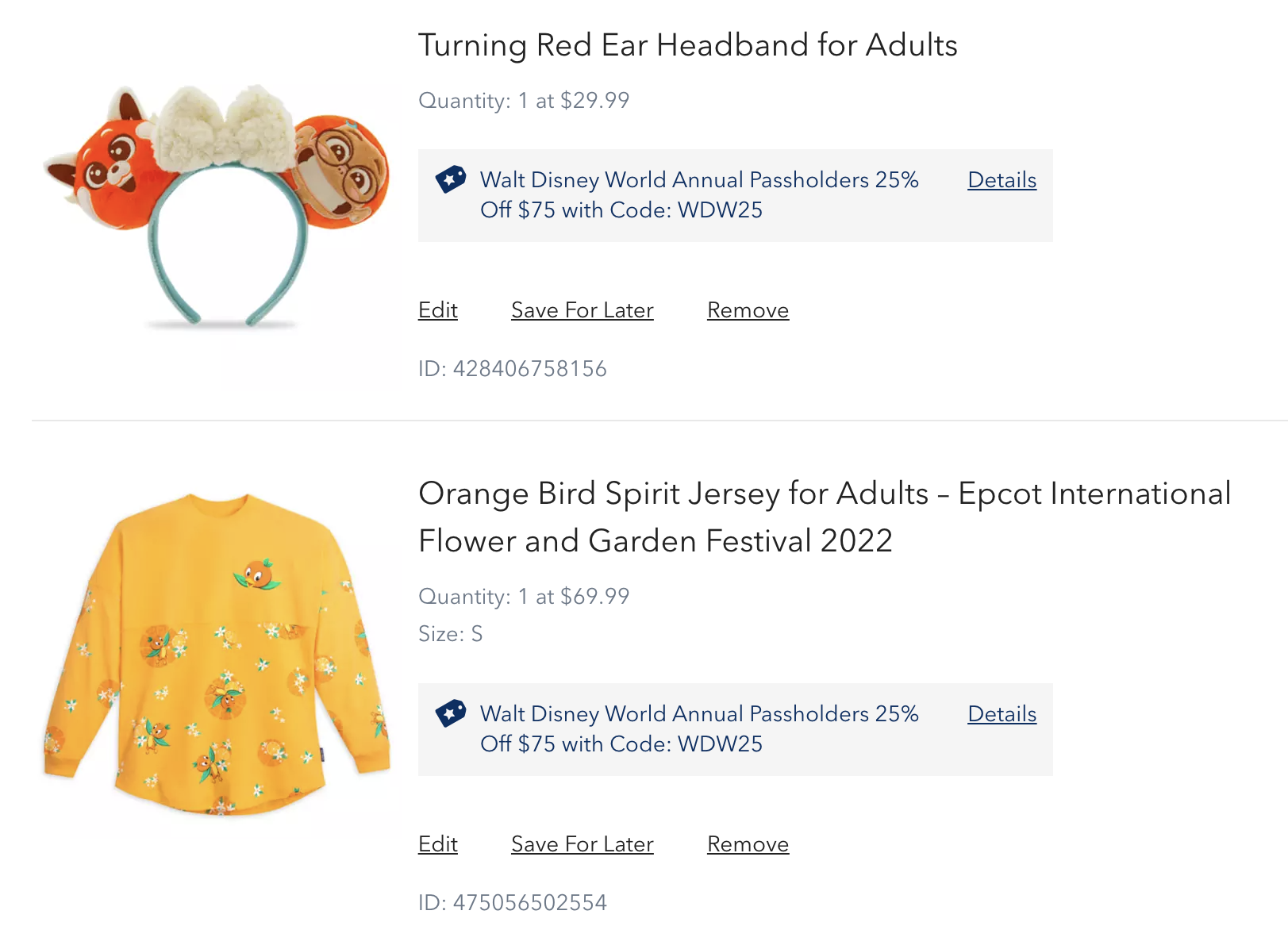The image size is (1288, 949).
Task: Open the Orange Bird Spirit Jersey product image
Action: [x=217, y=655]
